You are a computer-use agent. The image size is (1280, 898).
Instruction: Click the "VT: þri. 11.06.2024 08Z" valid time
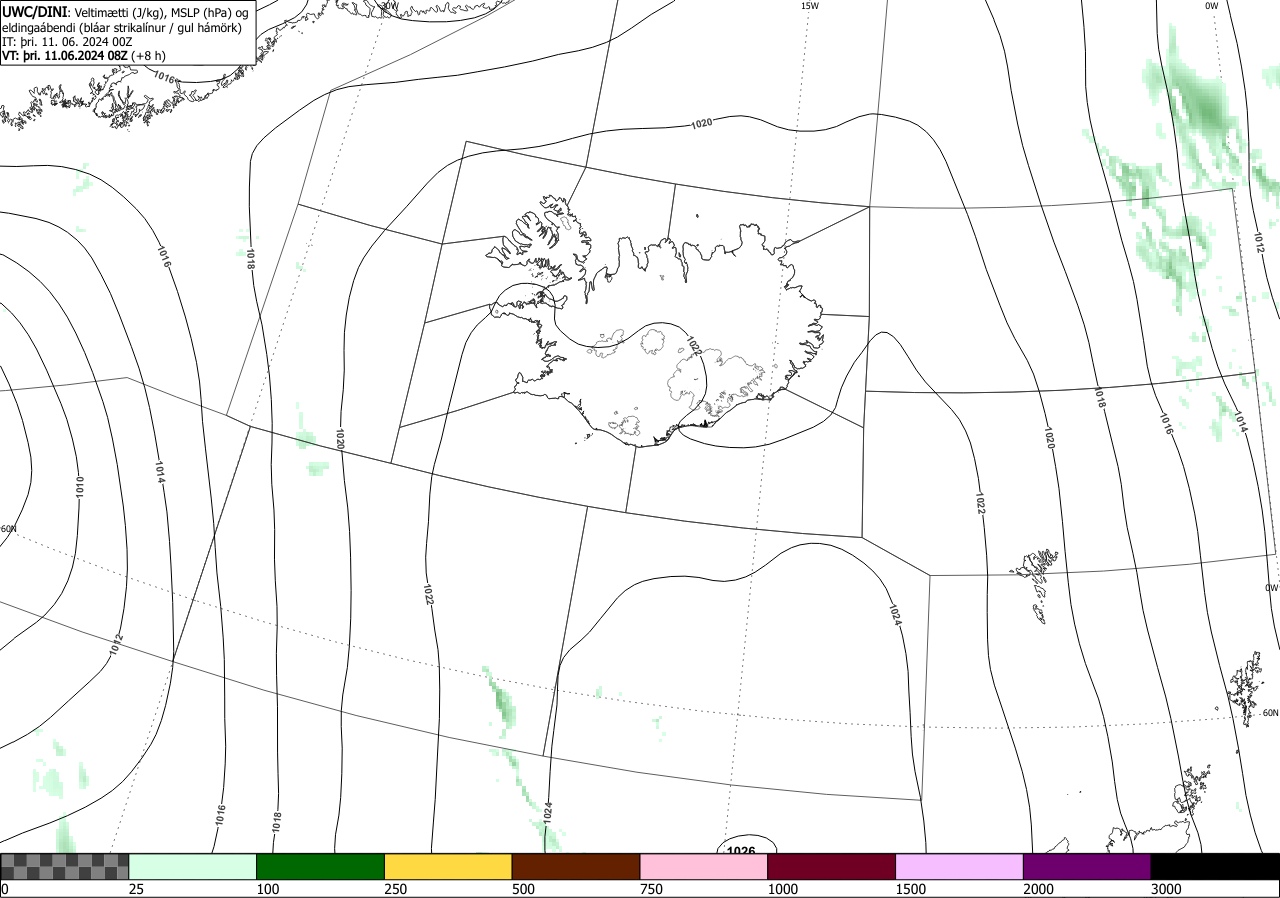[x=65, y=56]
